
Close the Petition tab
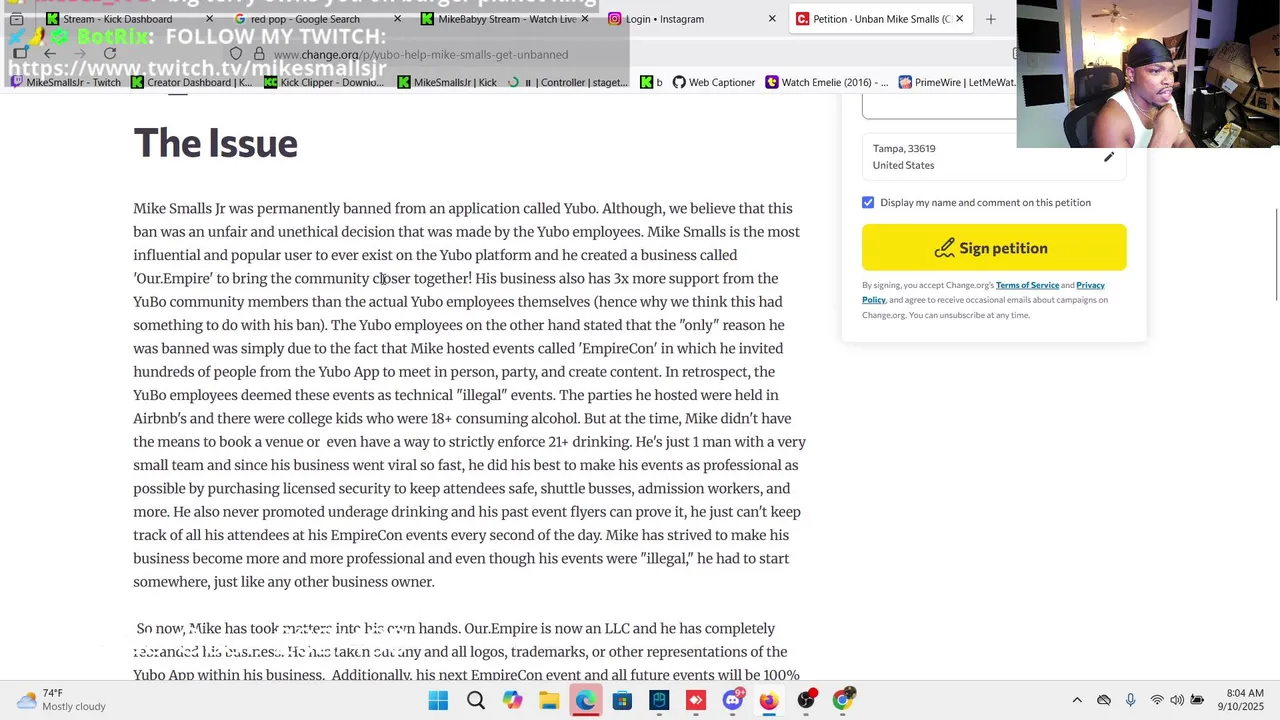coord(959,19)
